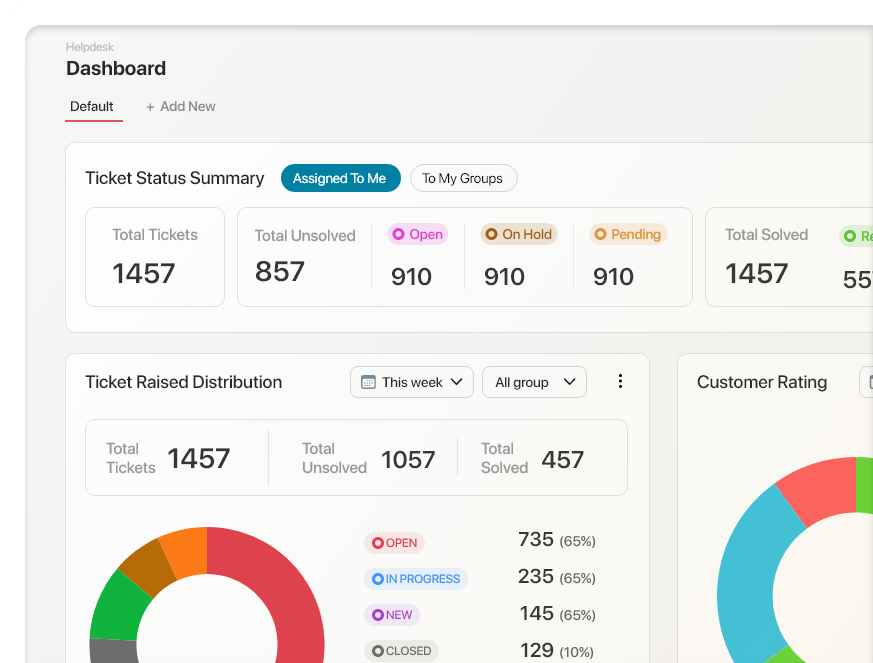Click the brown On Hold ring icon
The width and height of the screenshot is (873, 663).
(x=491, y=234)
